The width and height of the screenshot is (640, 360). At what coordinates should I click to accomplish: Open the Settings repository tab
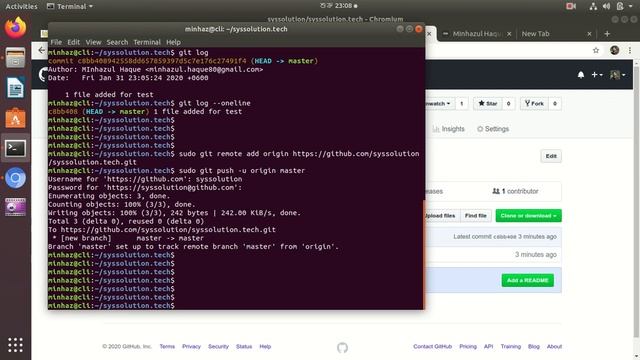493,129
